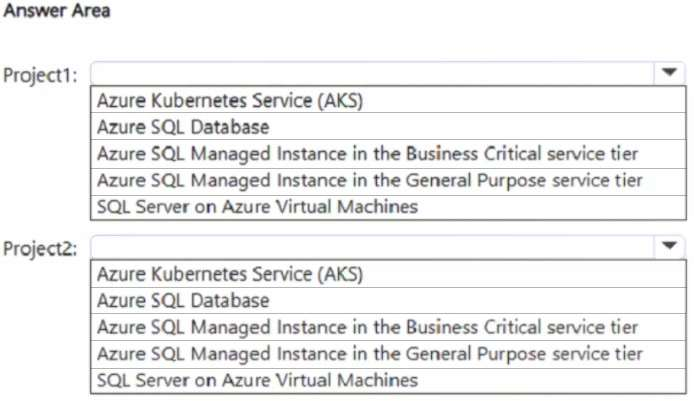Click the Project2 combo box field
This screenshot has width=694, height=401.
pyautogui.click(x=370, y=246)
